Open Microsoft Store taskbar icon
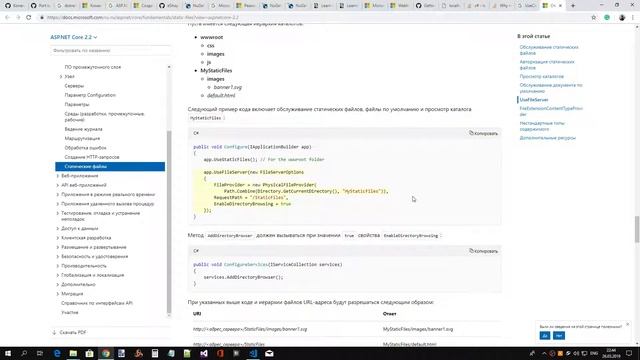This screenshot has height=360, width=640. pos(89,353)
